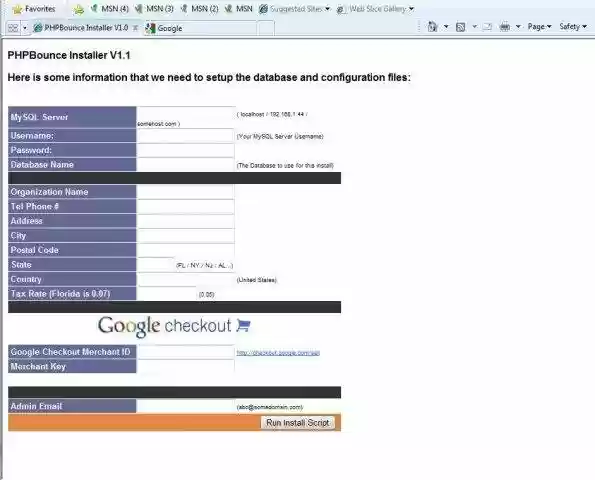The height and width of the screenshot is (480, 595).
Task: Expand the Print dropdown arrow
Action: tap(518, 27)
